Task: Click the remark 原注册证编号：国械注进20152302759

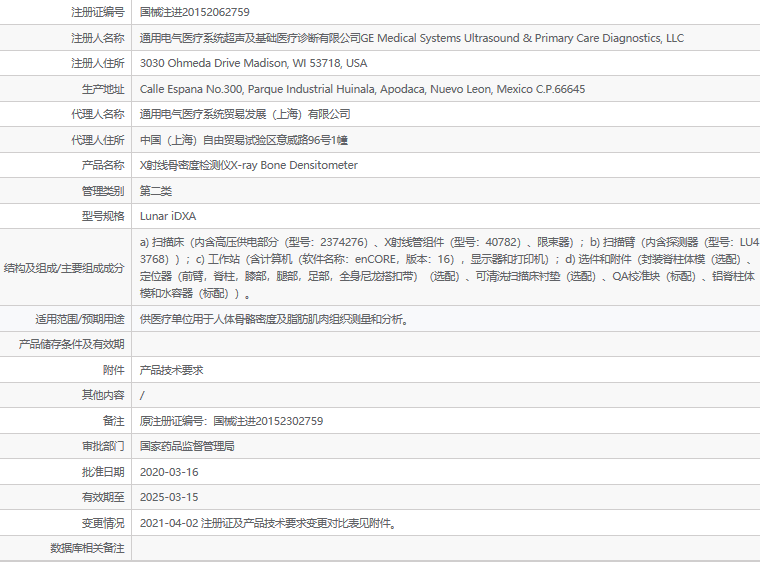Action: 231,421
